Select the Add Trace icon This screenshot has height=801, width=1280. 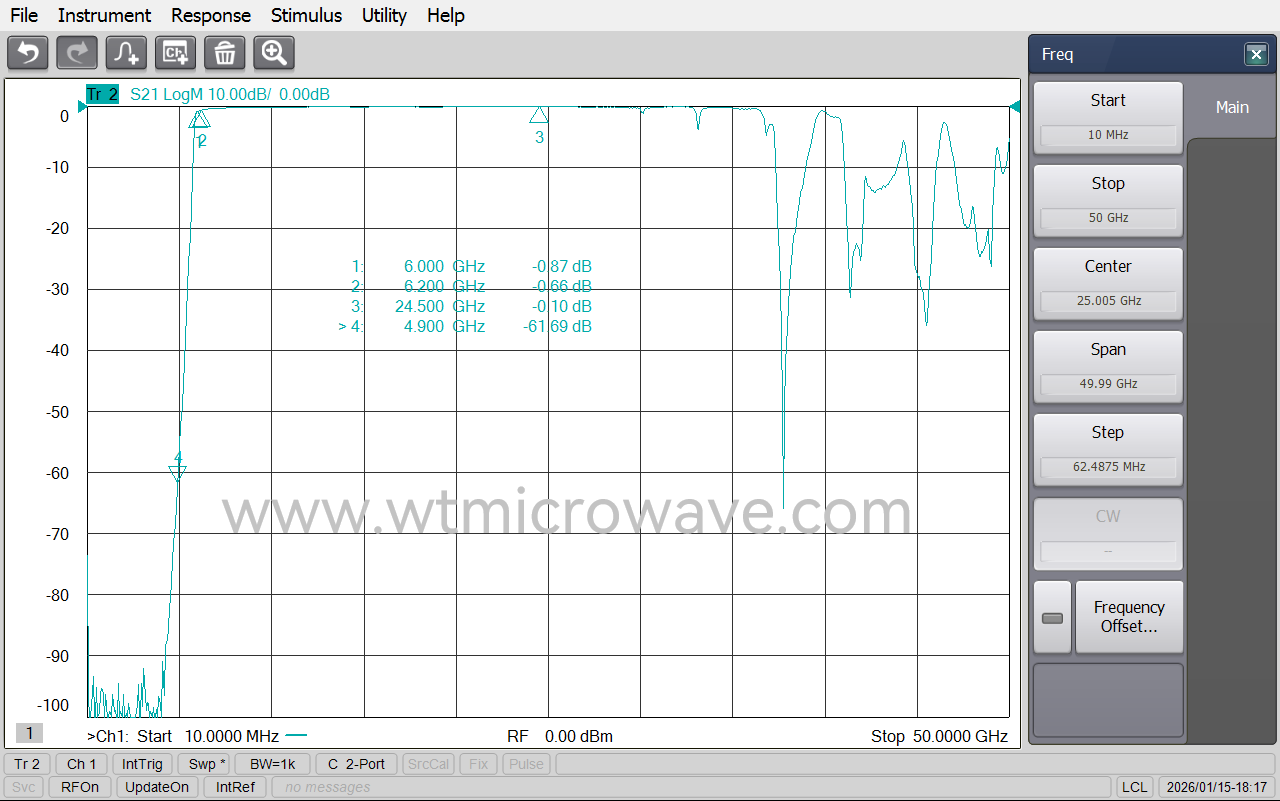[x=126, y=52]
